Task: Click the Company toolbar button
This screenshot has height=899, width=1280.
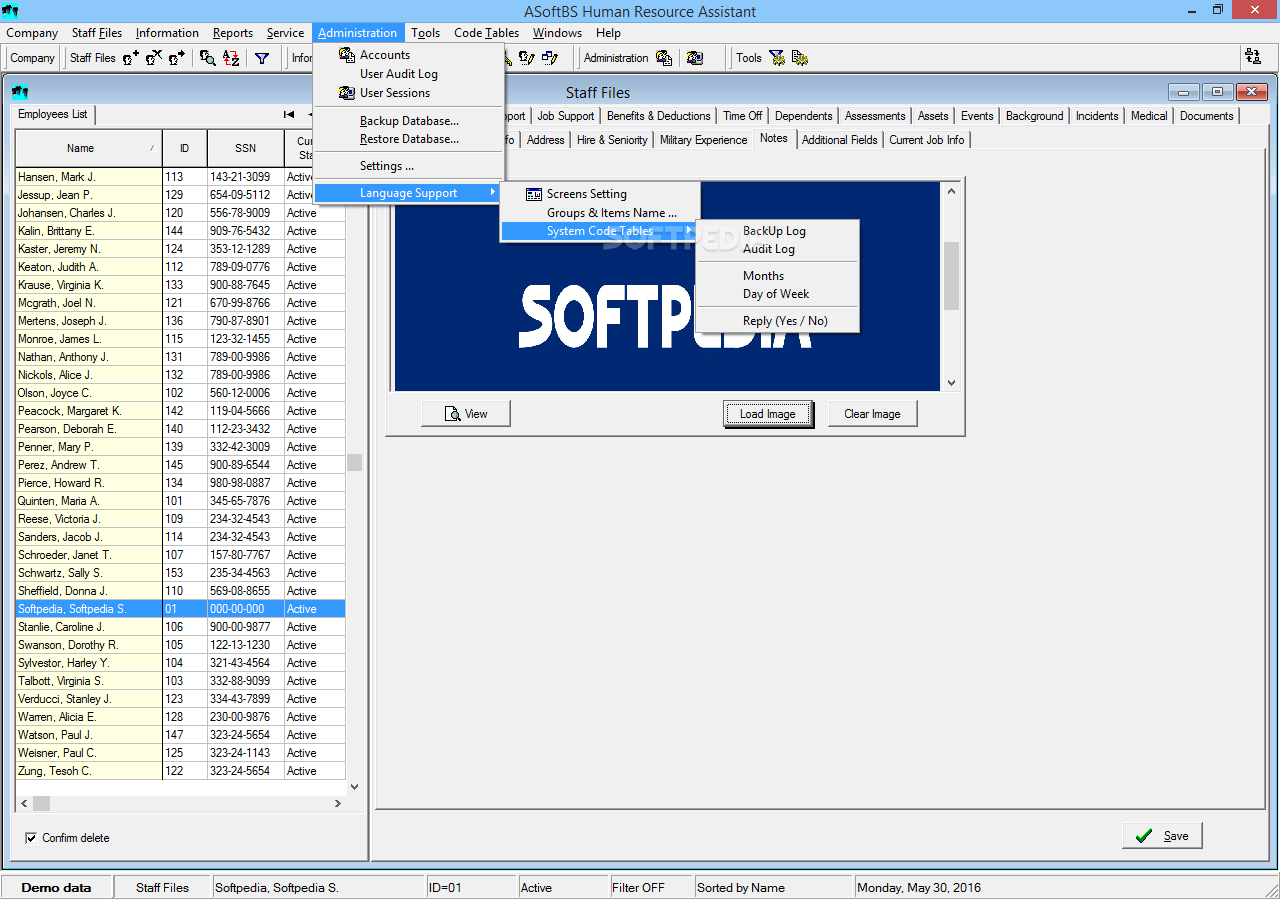Action: [x=33, y=58]
